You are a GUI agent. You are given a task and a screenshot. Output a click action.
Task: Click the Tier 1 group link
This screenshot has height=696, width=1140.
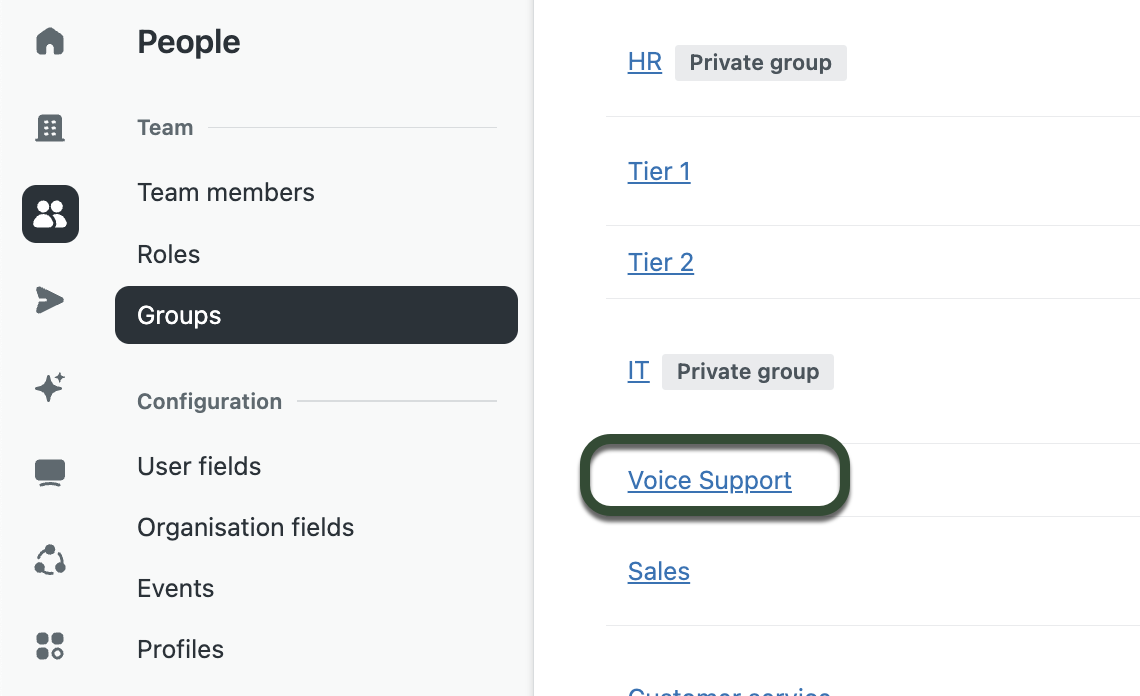[658, 171]
